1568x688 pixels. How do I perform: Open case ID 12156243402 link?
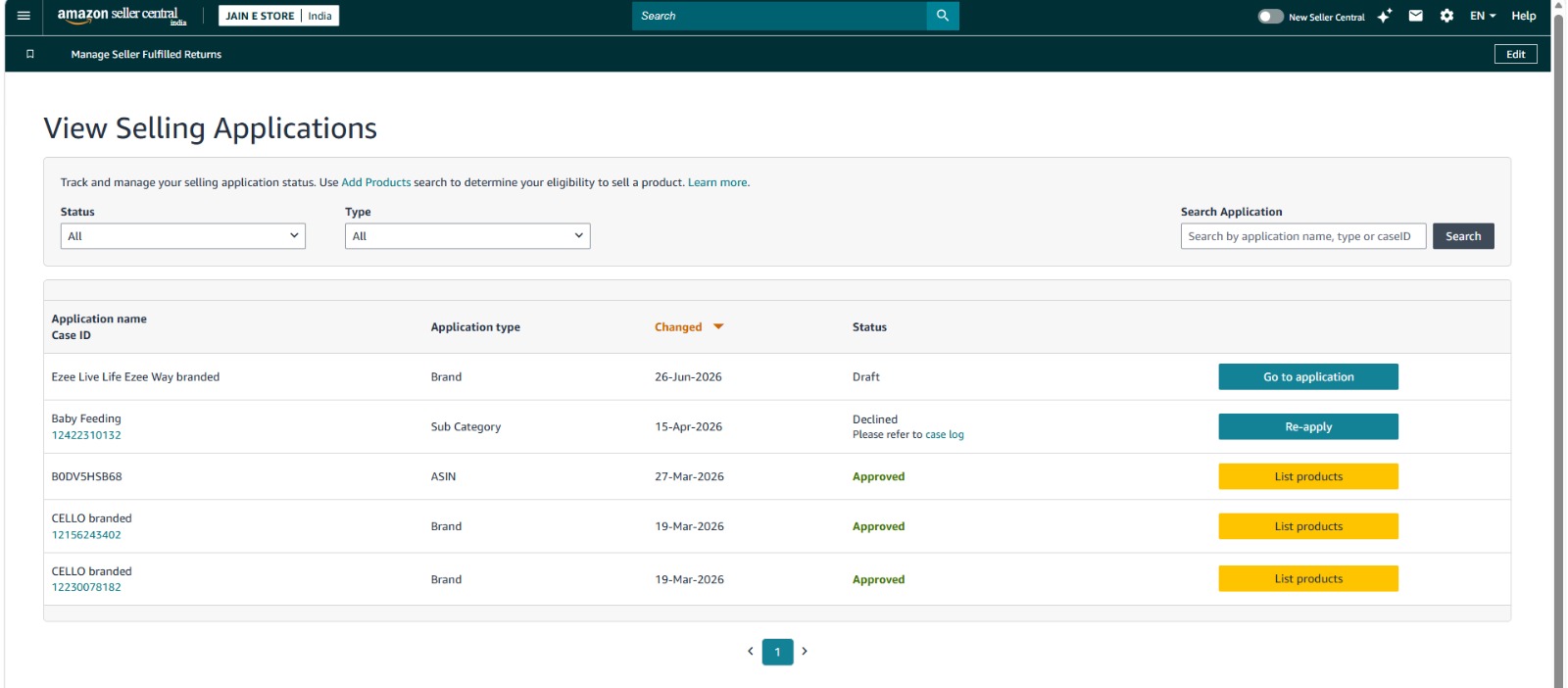(86, 535)
